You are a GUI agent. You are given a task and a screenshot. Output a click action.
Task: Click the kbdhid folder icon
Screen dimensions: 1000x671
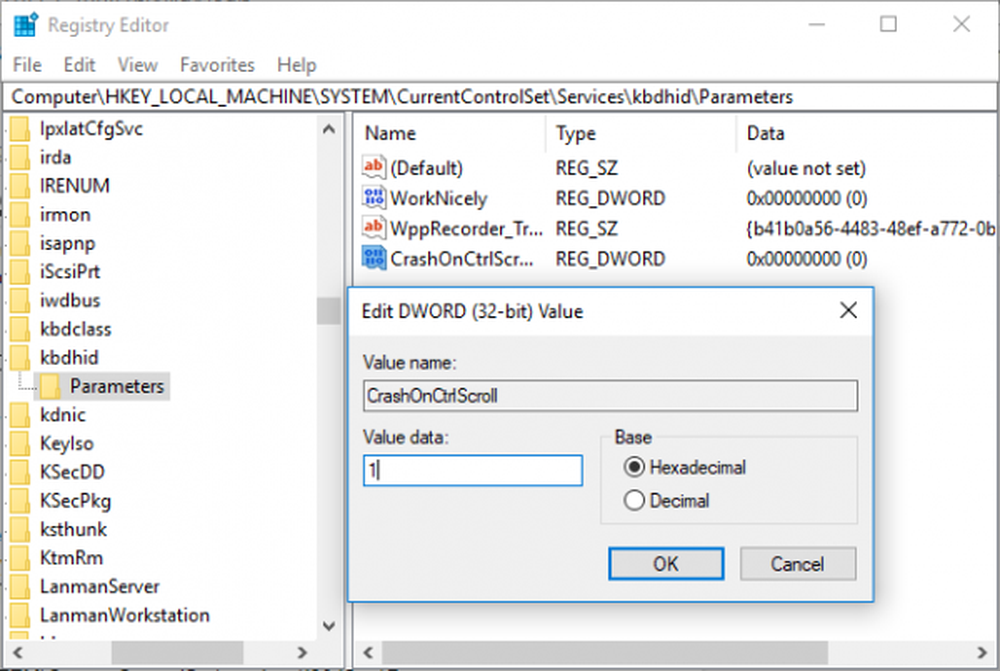(20, 357)
